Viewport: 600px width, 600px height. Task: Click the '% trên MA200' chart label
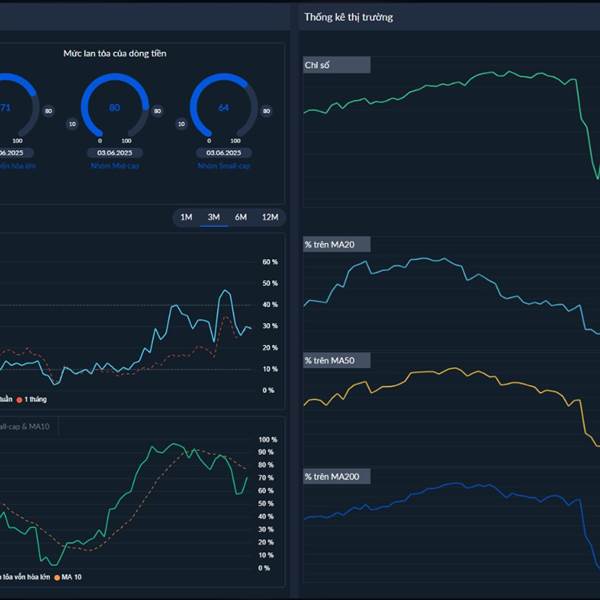tap(337, 476)
